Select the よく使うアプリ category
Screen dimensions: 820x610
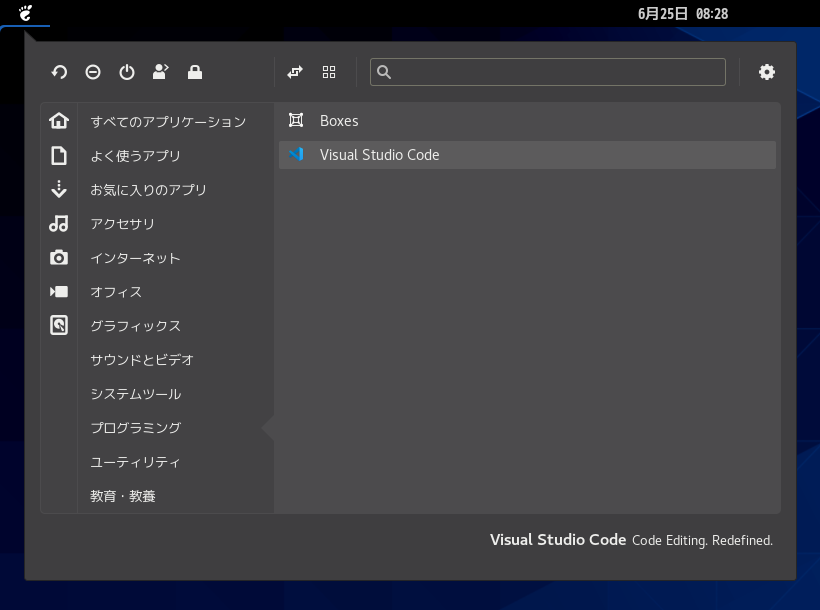(135, 155)
